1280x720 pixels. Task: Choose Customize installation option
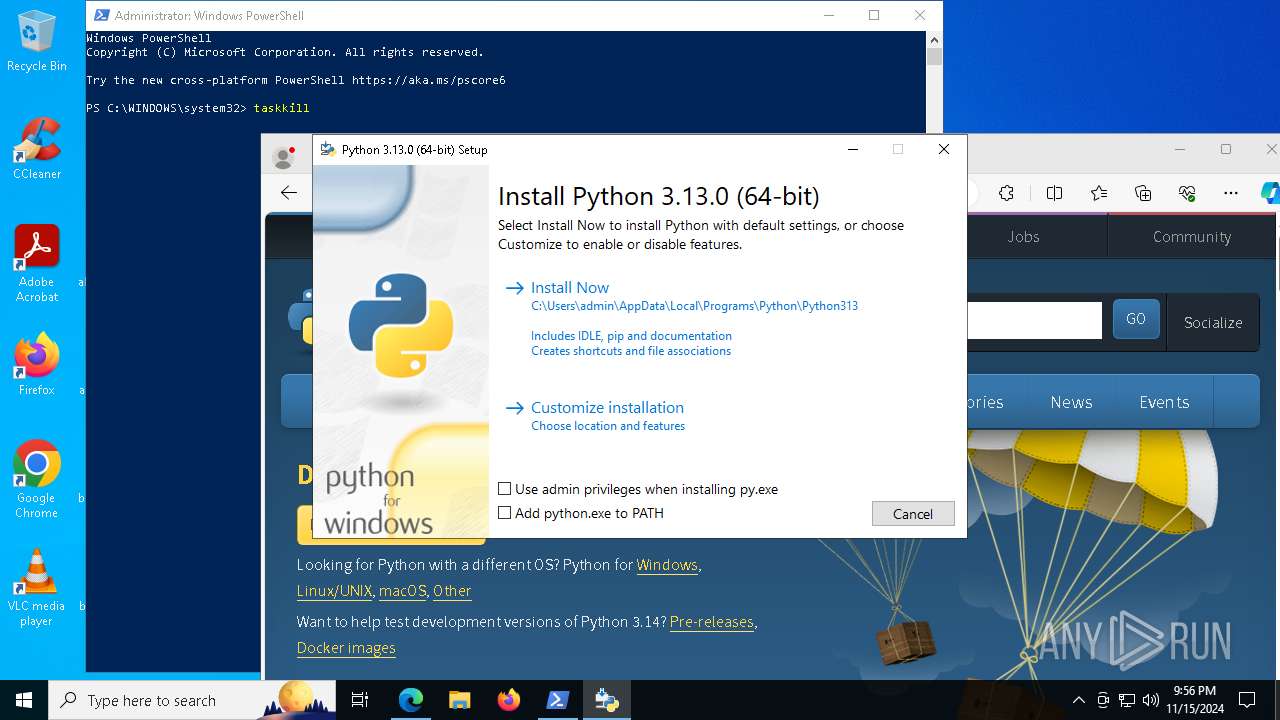[x=607, y=407]
